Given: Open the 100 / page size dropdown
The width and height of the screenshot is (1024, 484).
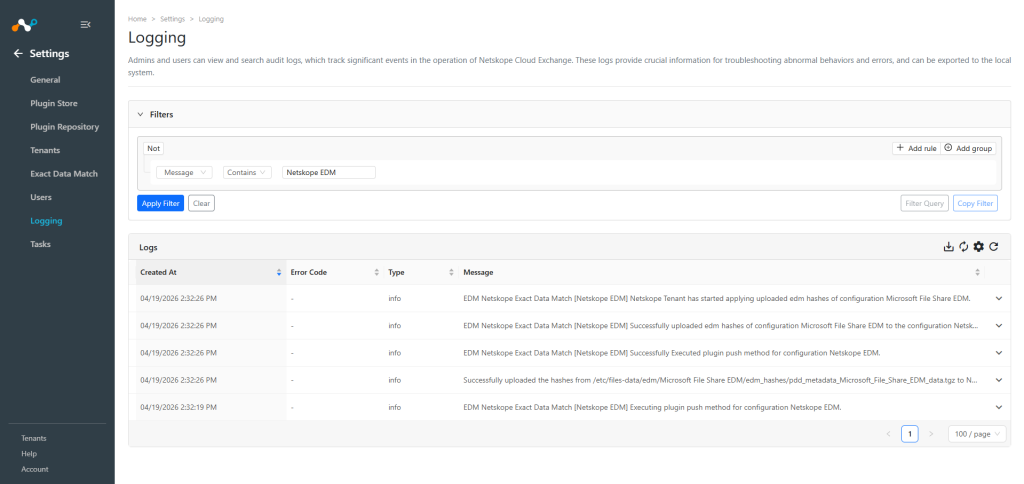Looking at the screenshot, I should (977, 434).
